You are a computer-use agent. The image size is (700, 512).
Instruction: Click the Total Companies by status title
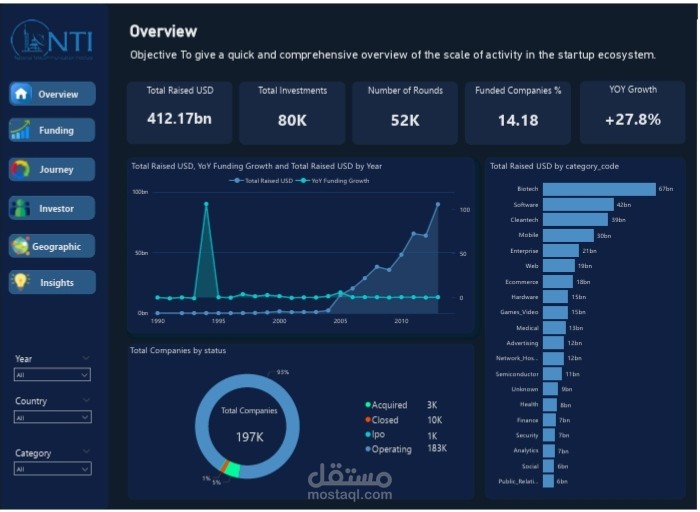coord(178,350)
